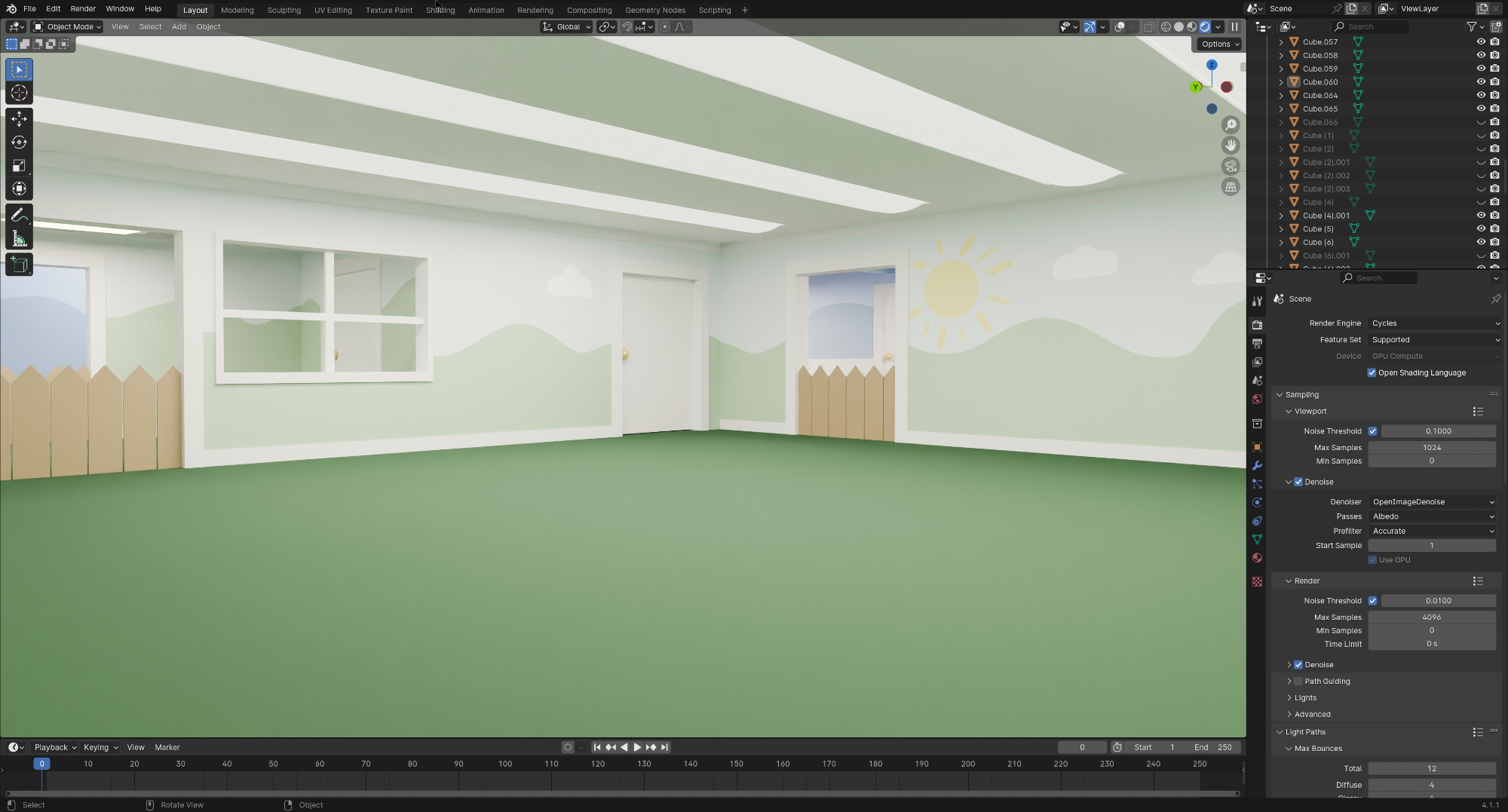Click the viewport Options button
Viewport: 1508px width, 812px height.
1220,44
